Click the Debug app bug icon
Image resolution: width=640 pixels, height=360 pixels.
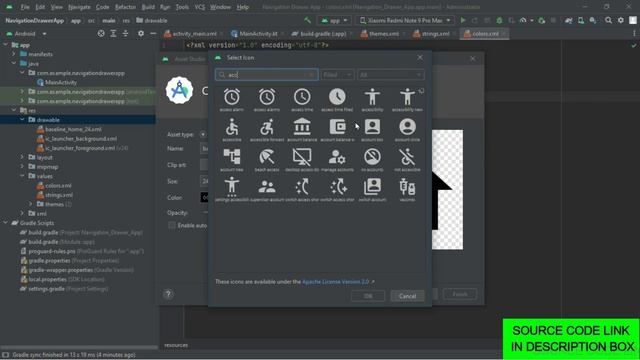[x=499, y=20]
